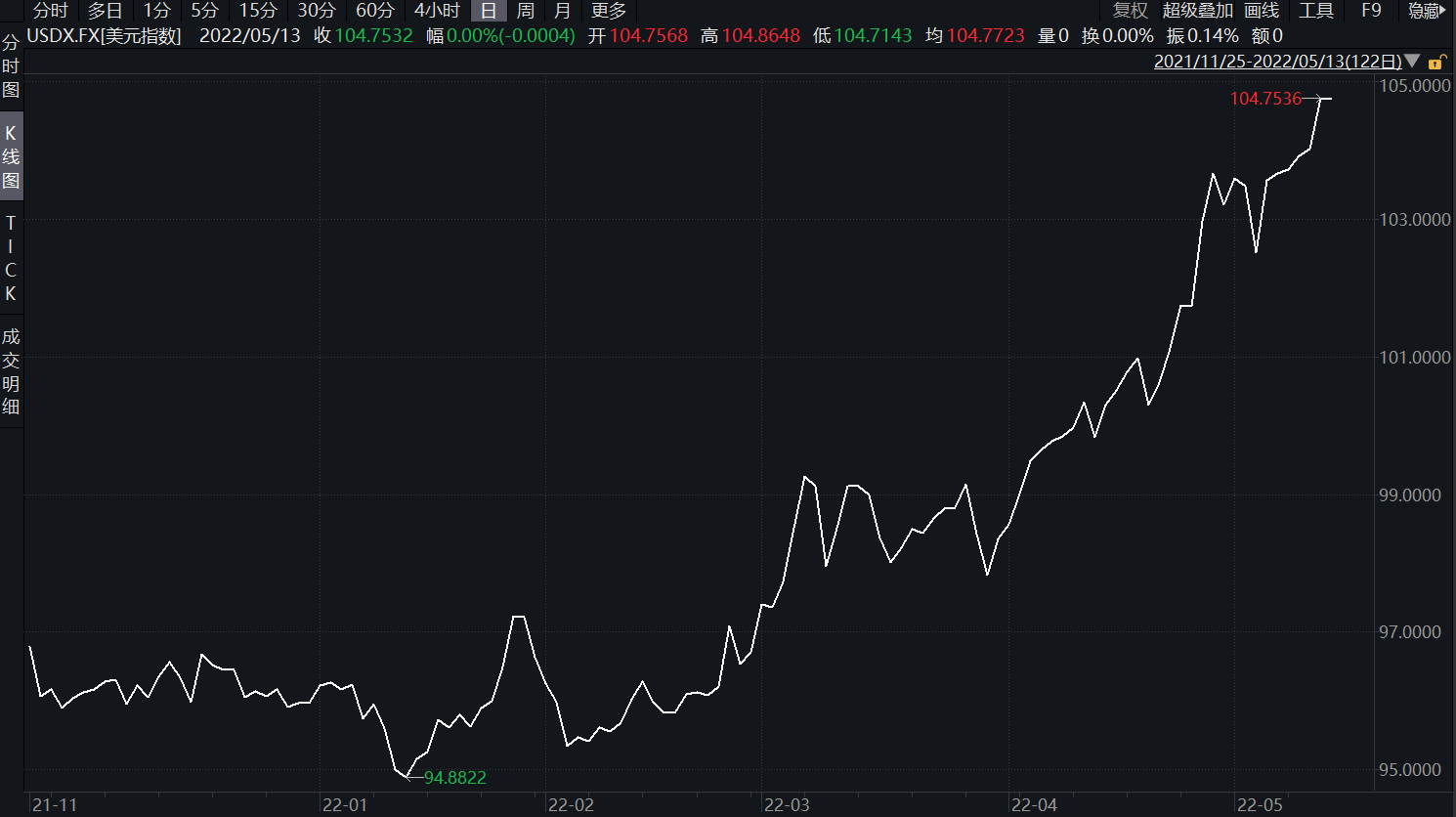Select the 日 daily period tab

pyautogui.click(x=489, y=11)
